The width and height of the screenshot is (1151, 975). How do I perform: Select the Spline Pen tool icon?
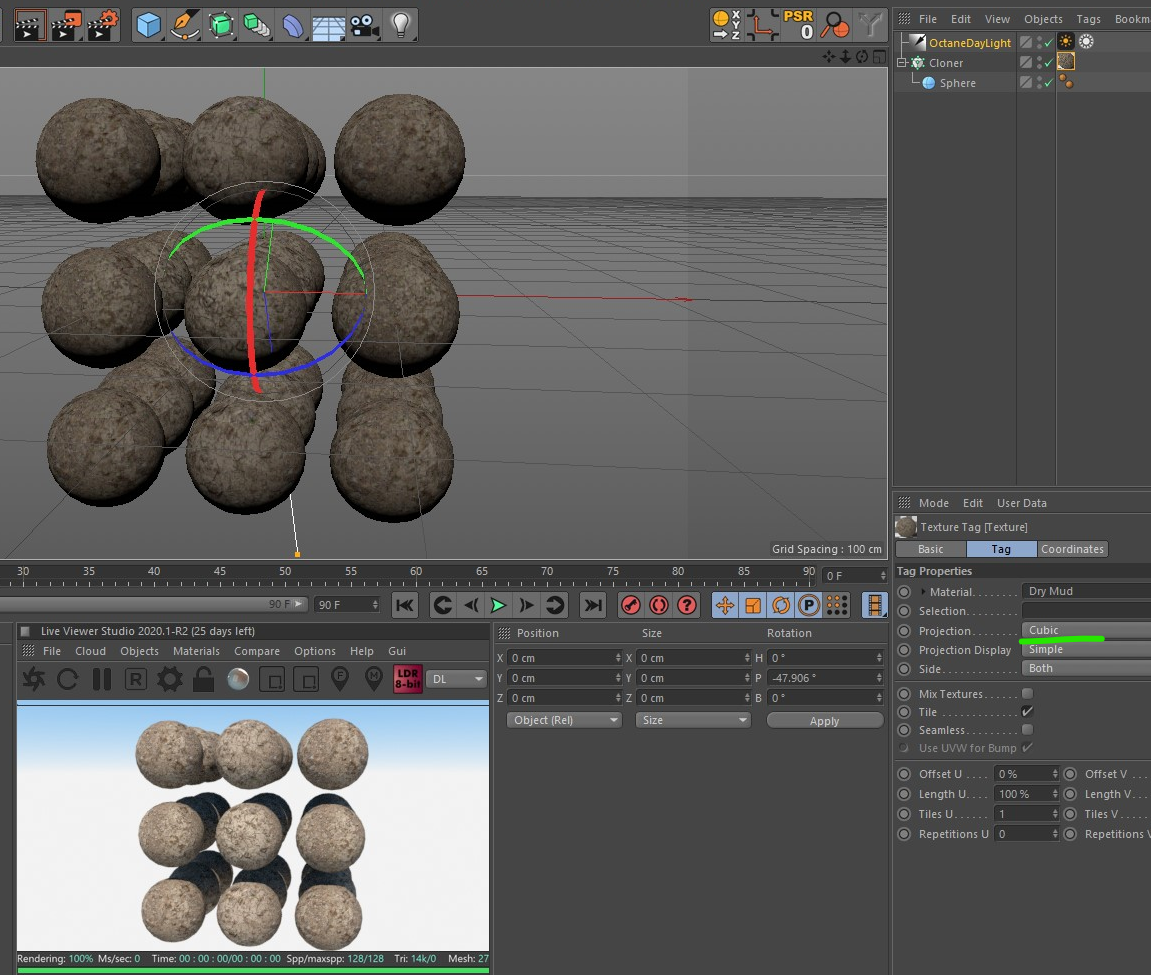point(184,24)
